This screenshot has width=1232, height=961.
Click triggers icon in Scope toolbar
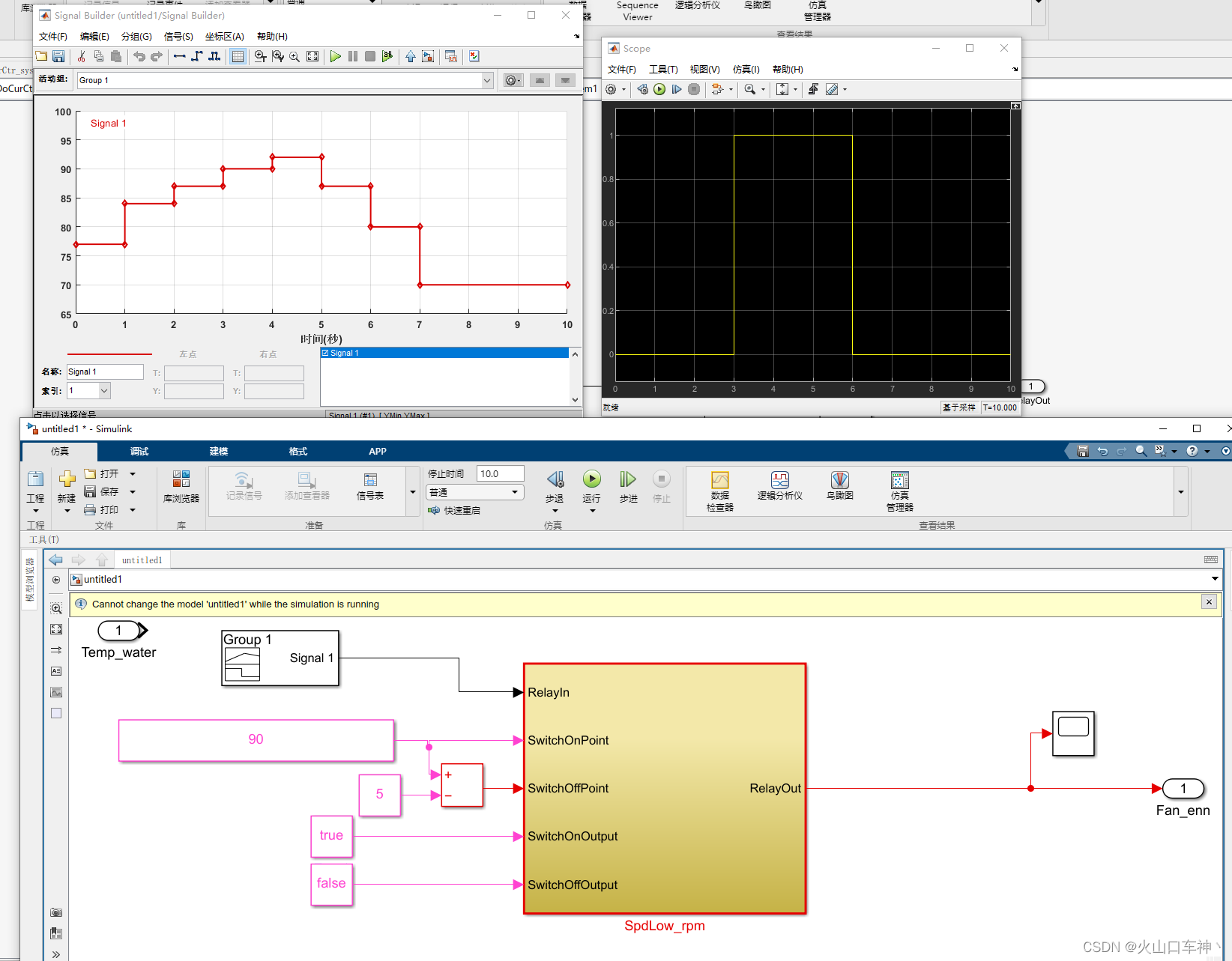(813, 89)
